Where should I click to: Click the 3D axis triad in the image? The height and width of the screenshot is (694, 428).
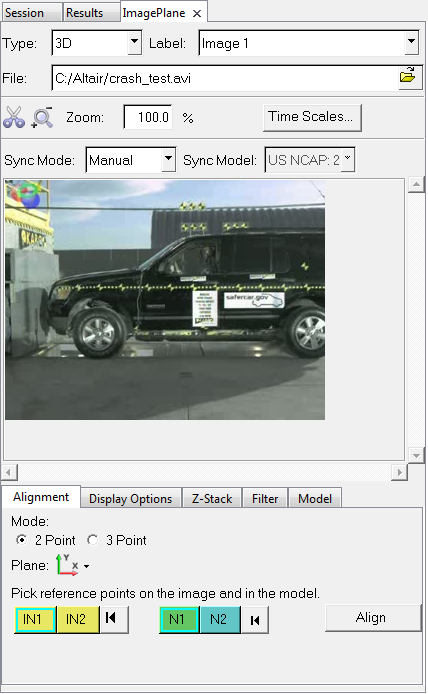[x=26, y=195]
